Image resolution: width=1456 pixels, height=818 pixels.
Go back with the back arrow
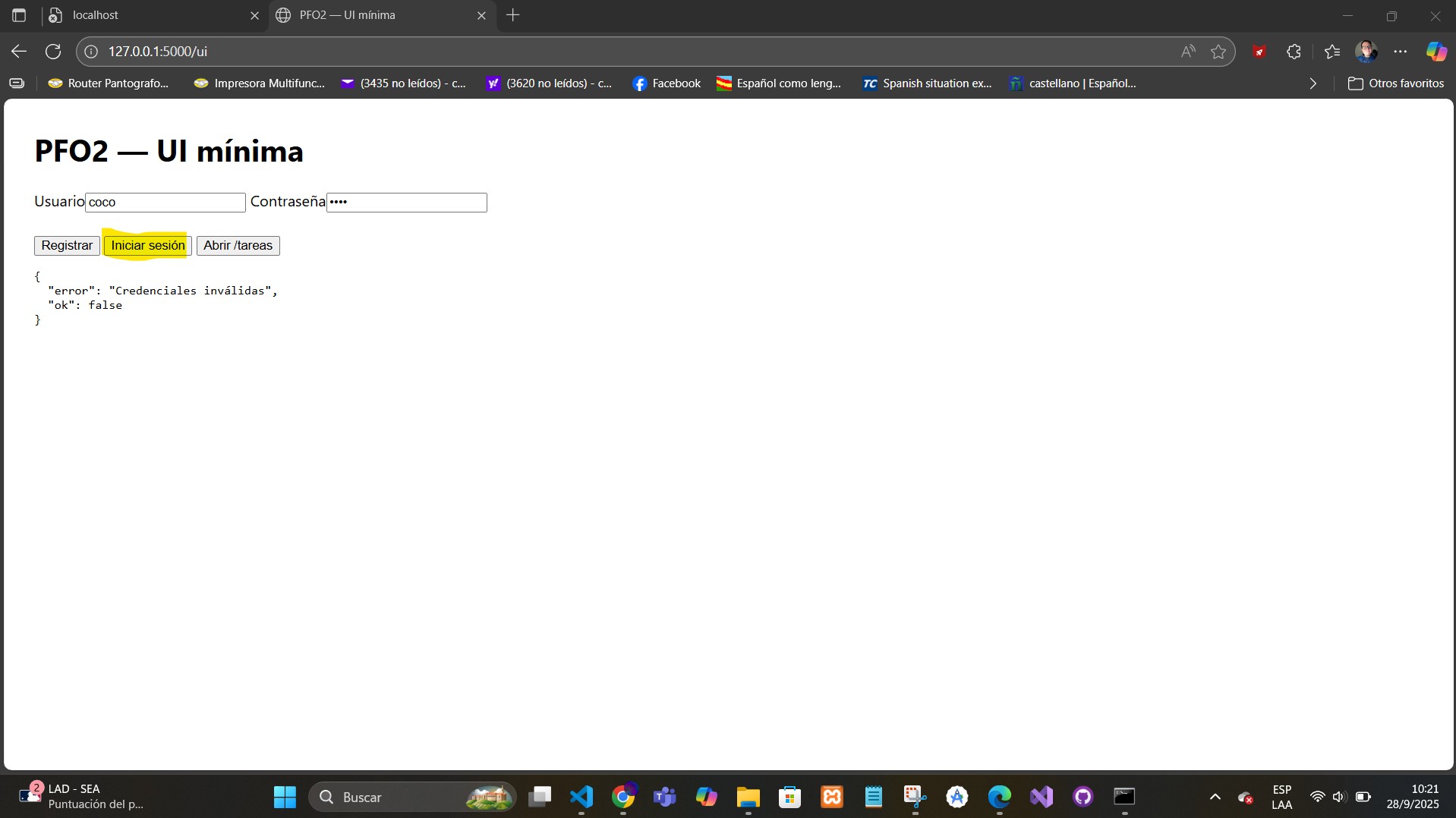pyautogui.click(x=19, y=52)
